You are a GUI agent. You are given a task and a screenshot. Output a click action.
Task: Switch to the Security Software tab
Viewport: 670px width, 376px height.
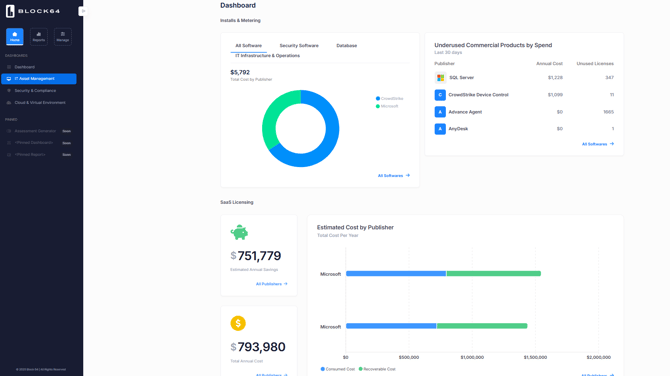tap(299, 45)
